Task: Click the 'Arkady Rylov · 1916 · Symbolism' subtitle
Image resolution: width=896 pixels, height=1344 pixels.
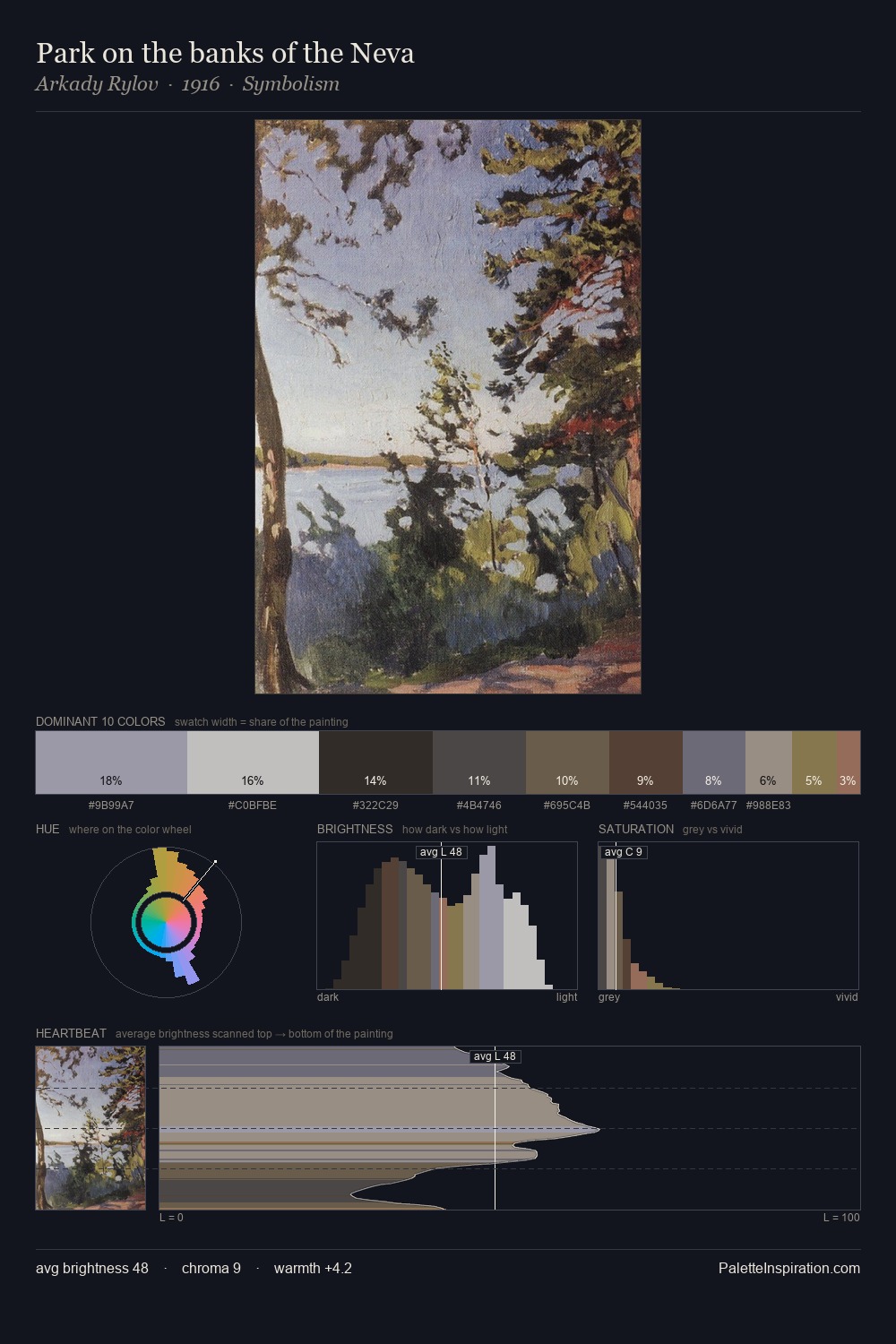Action: coord(187,84)
